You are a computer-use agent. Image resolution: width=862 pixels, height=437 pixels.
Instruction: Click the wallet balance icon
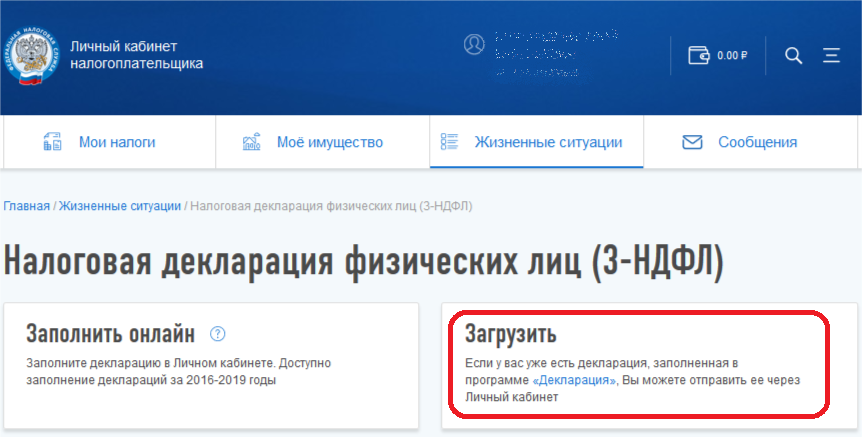click(x=699, y=56)
